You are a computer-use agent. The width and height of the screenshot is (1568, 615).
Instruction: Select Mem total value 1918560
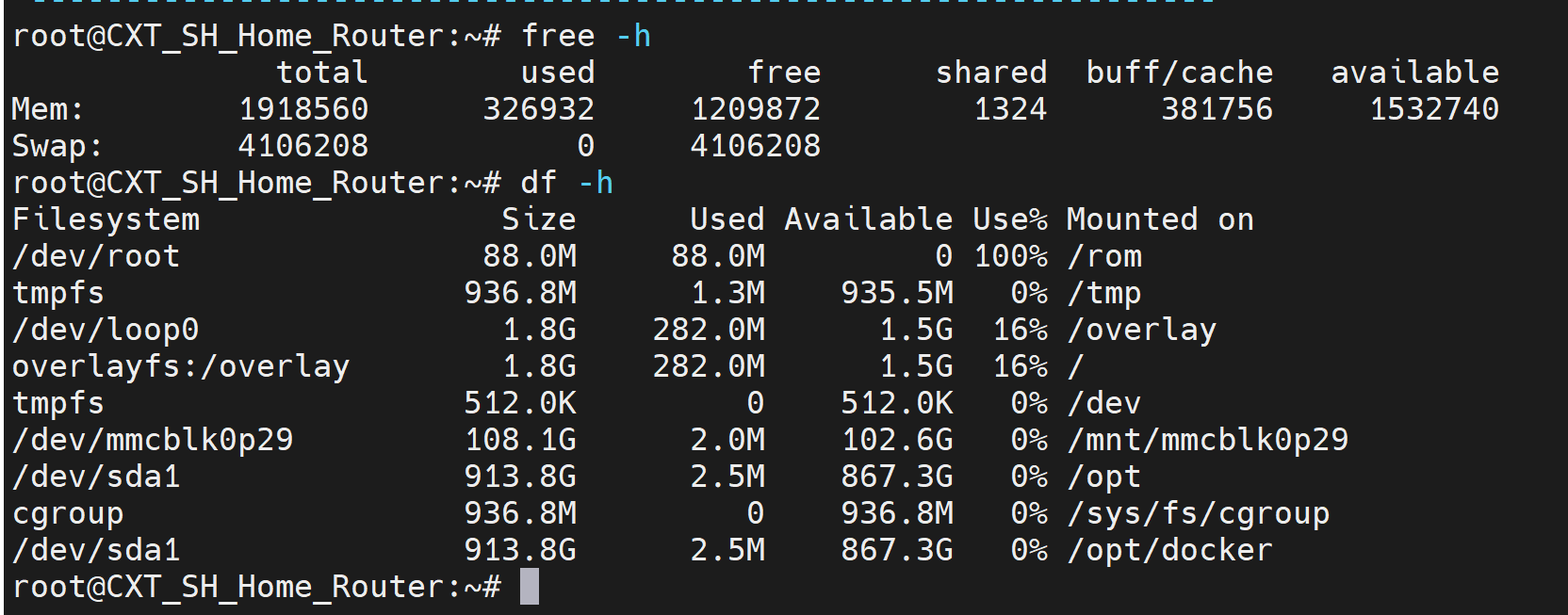303,109
